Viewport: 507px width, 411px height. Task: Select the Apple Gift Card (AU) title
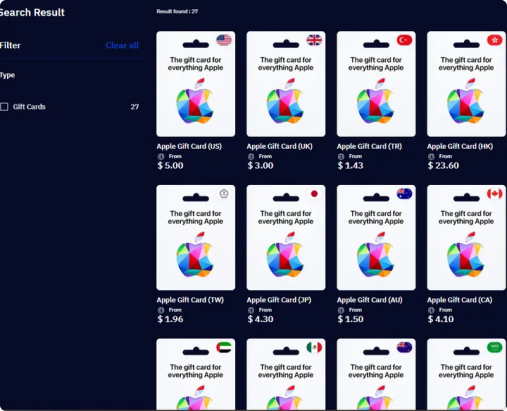tap(370, 300)
